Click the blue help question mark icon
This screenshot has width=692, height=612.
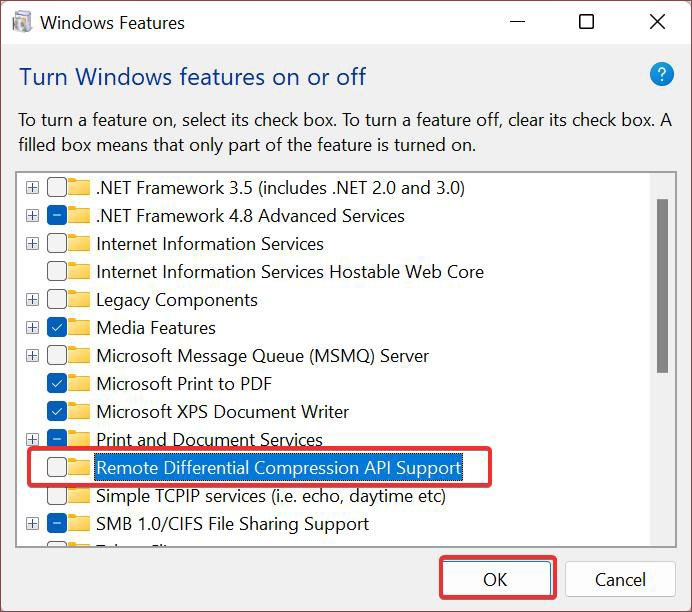tap(662, 74)
